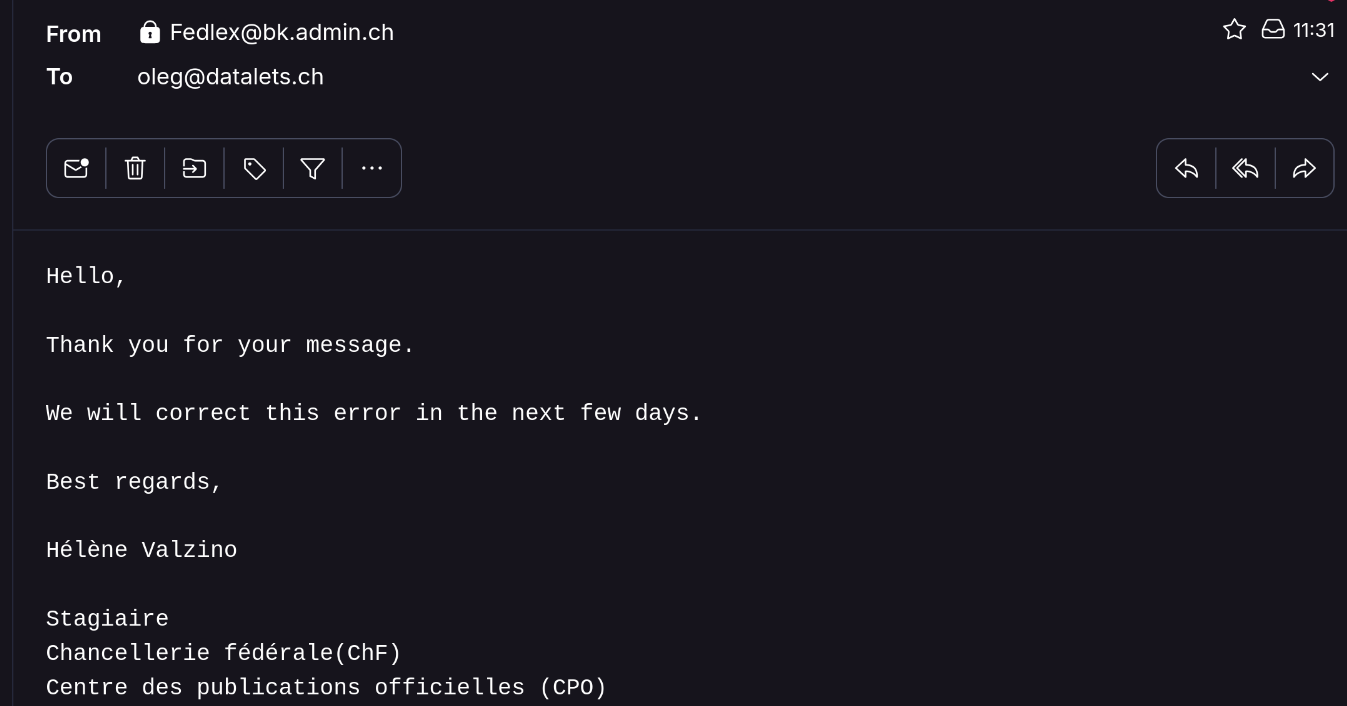
Task: Open the Move to folder option
Action: point(194,168)
